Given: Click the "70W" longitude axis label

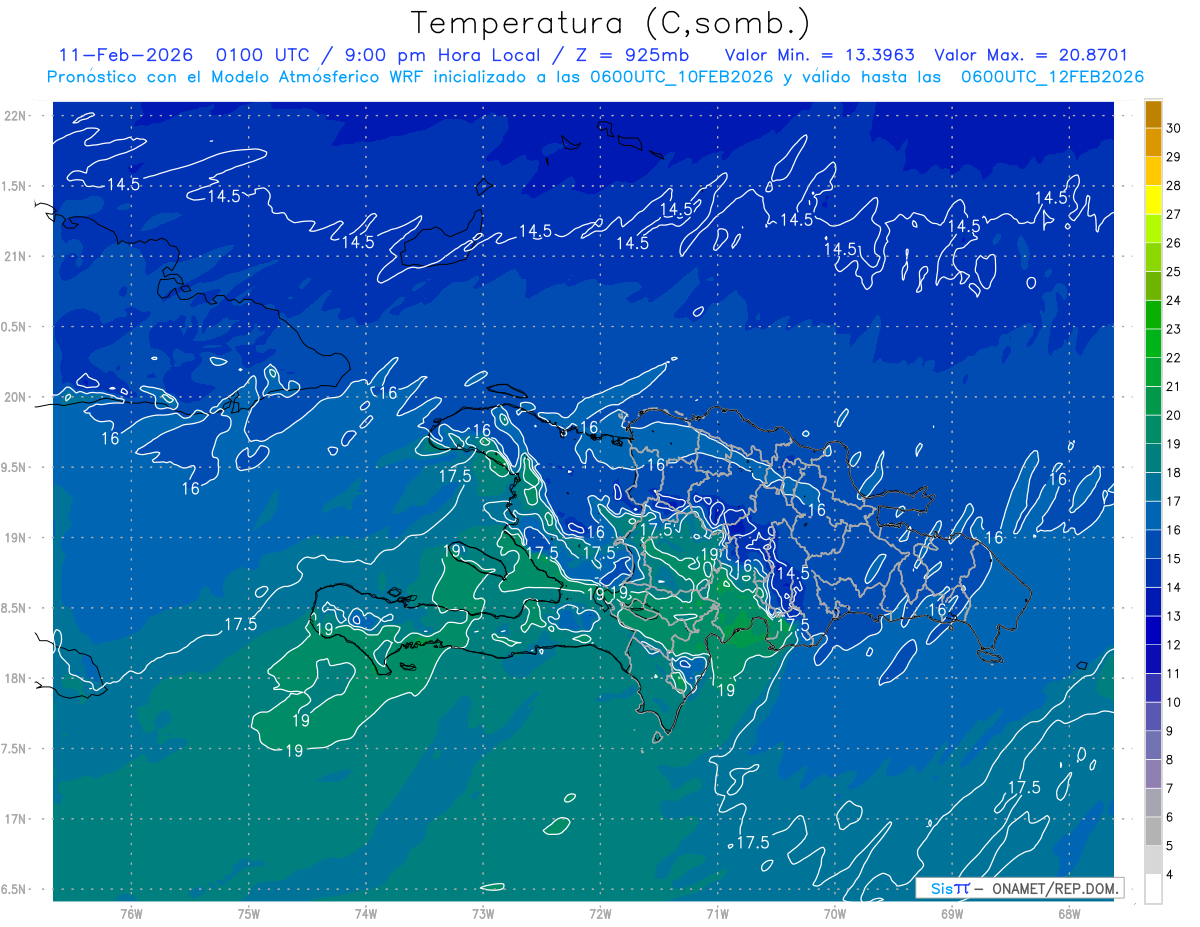Looking at the screenshot, I should [x=834, y=914].
